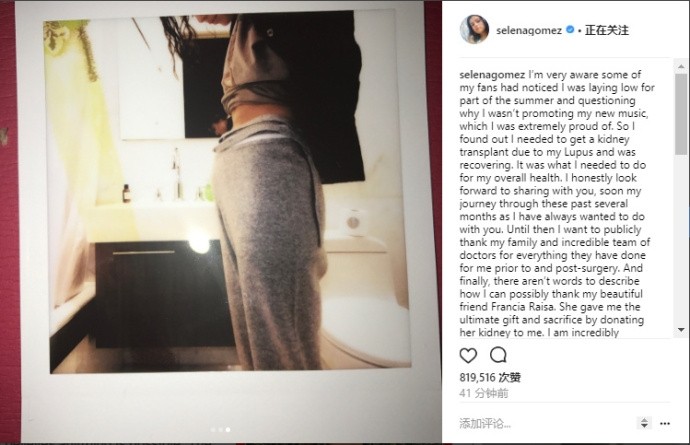
Task: Click the Polaroid bathroom photo
Action: tap(227, 193)
